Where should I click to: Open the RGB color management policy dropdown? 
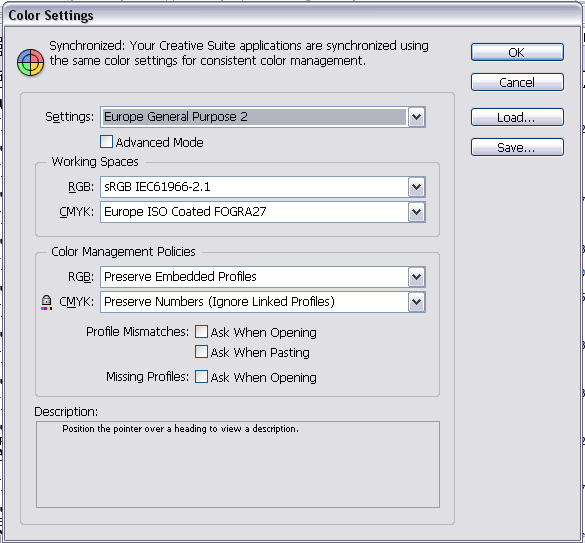point(416,277)
